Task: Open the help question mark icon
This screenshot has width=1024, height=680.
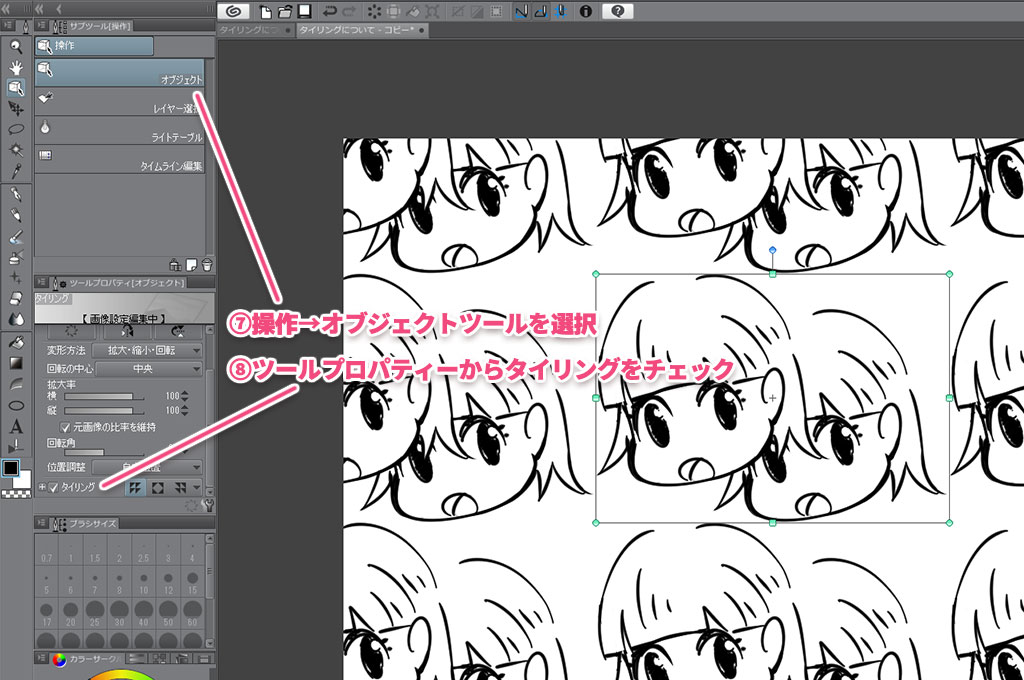Action: 619,12
